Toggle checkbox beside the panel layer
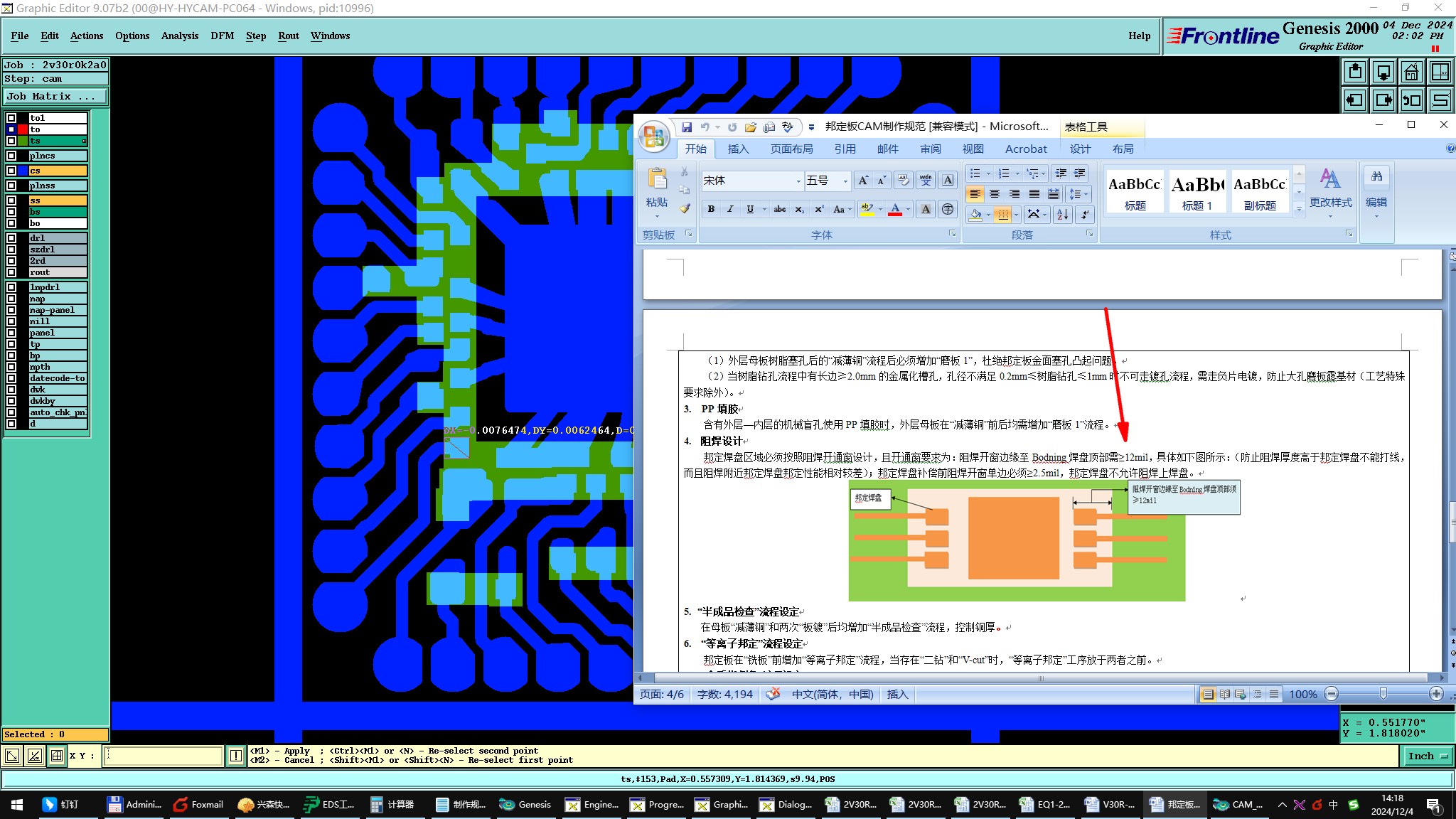This screenshot has width=1456, height=819. tap(11, 333)
